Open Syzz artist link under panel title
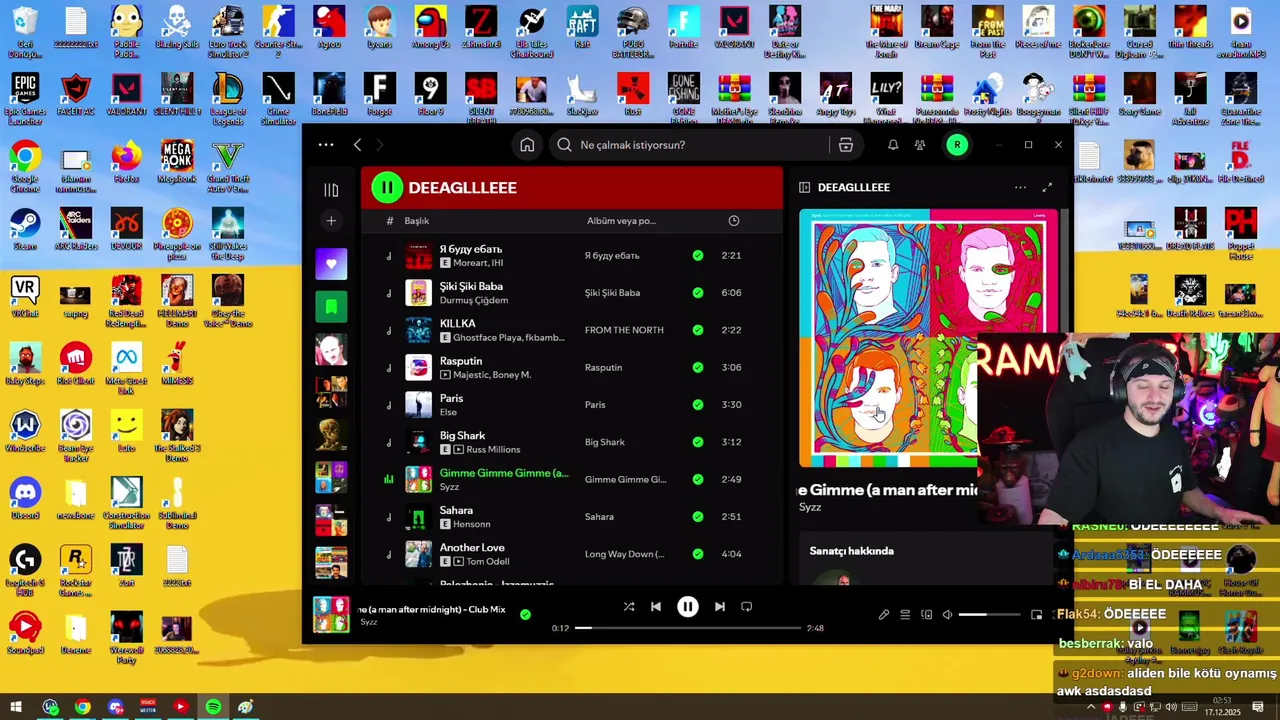 (810, 507)
